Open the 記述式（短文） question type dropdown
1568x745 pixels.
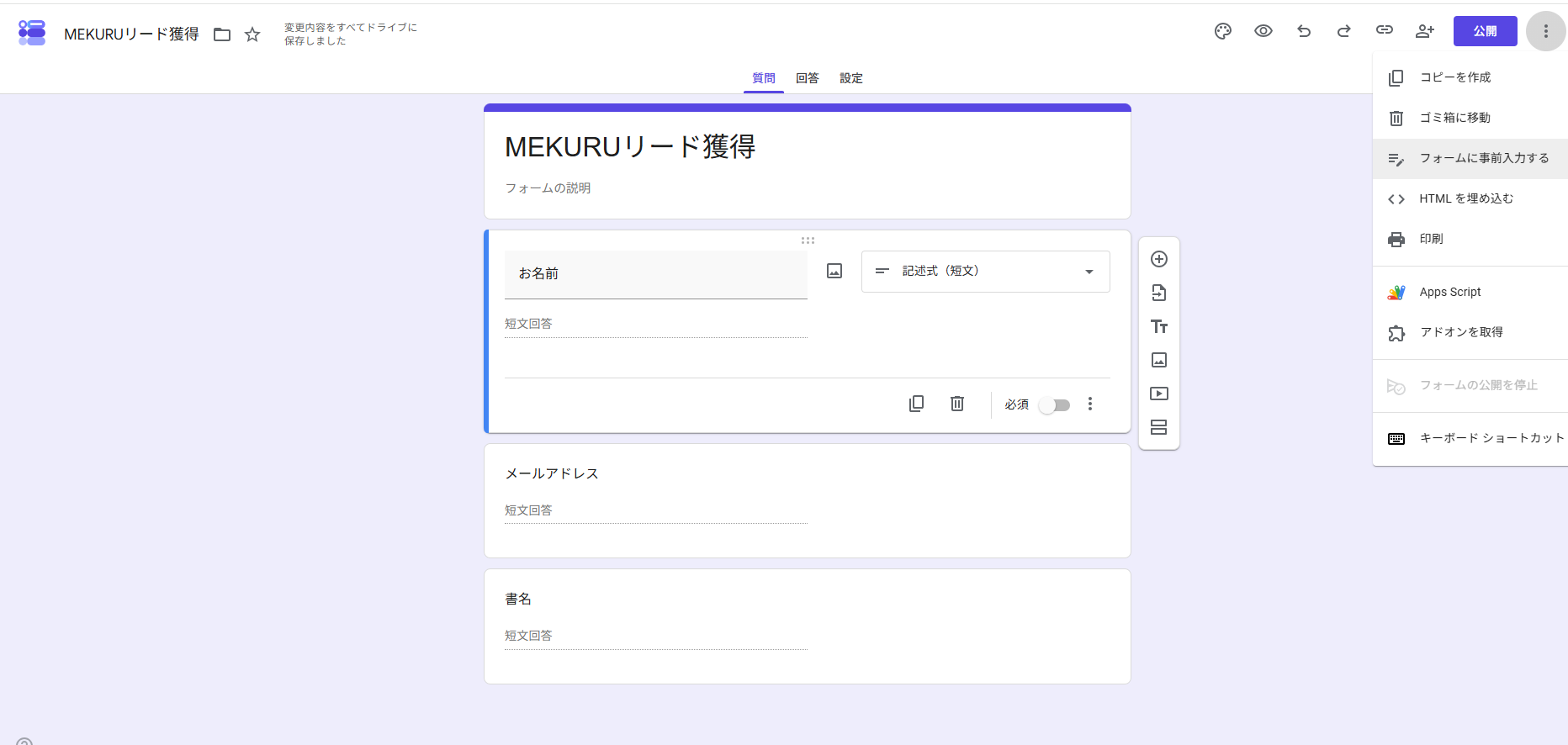(x=986, y=272)
